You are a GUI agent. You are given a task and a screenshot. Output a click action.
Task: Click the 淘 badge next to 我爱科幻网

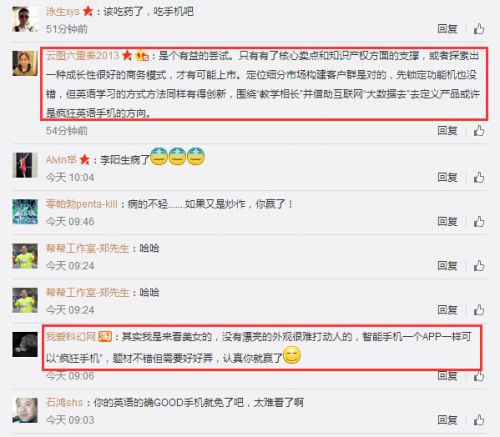click(105, 336)
